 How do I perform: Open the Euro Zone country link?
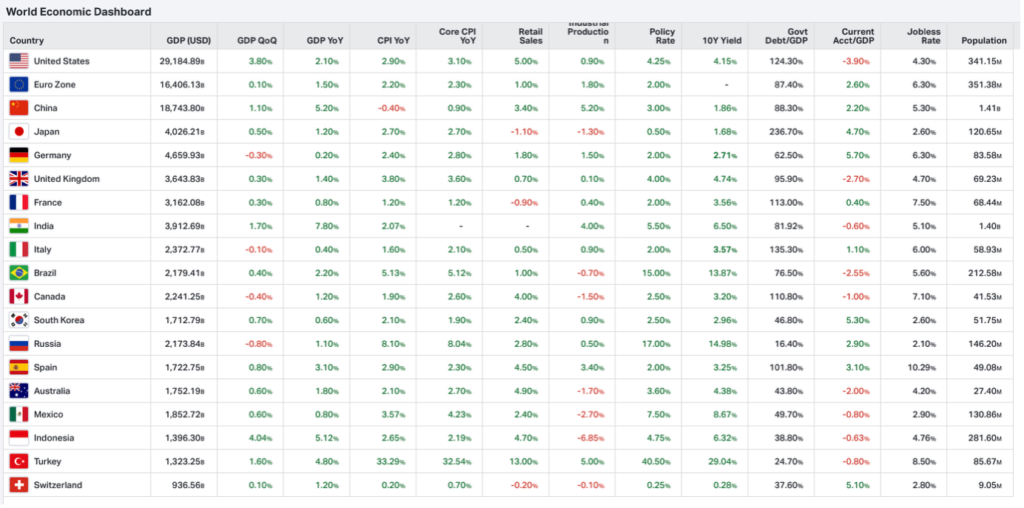coord(54,85)
